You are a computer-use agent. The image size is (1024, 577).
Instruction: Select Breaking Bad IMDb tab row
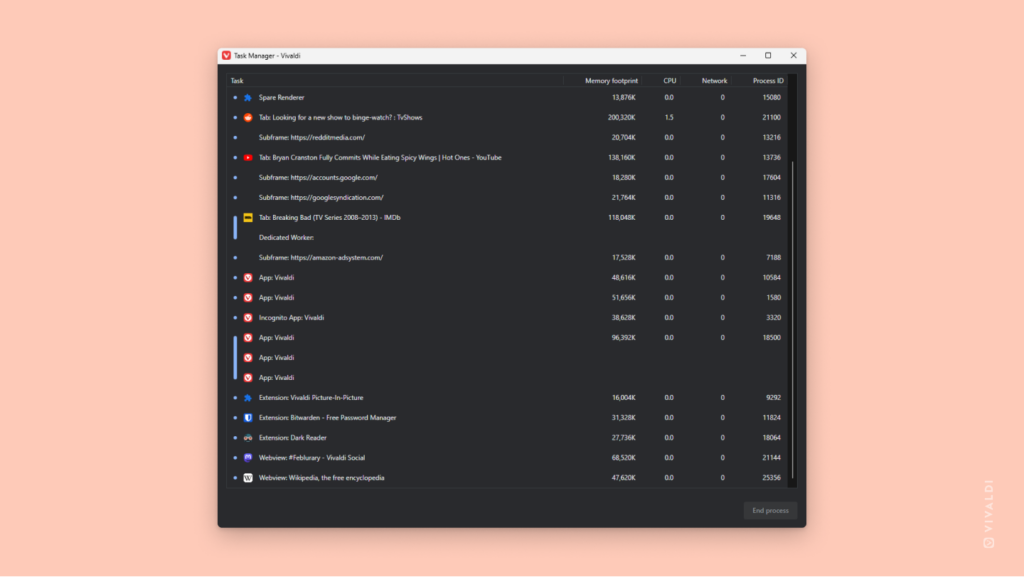pyautogui.click(x=507, y=217)
